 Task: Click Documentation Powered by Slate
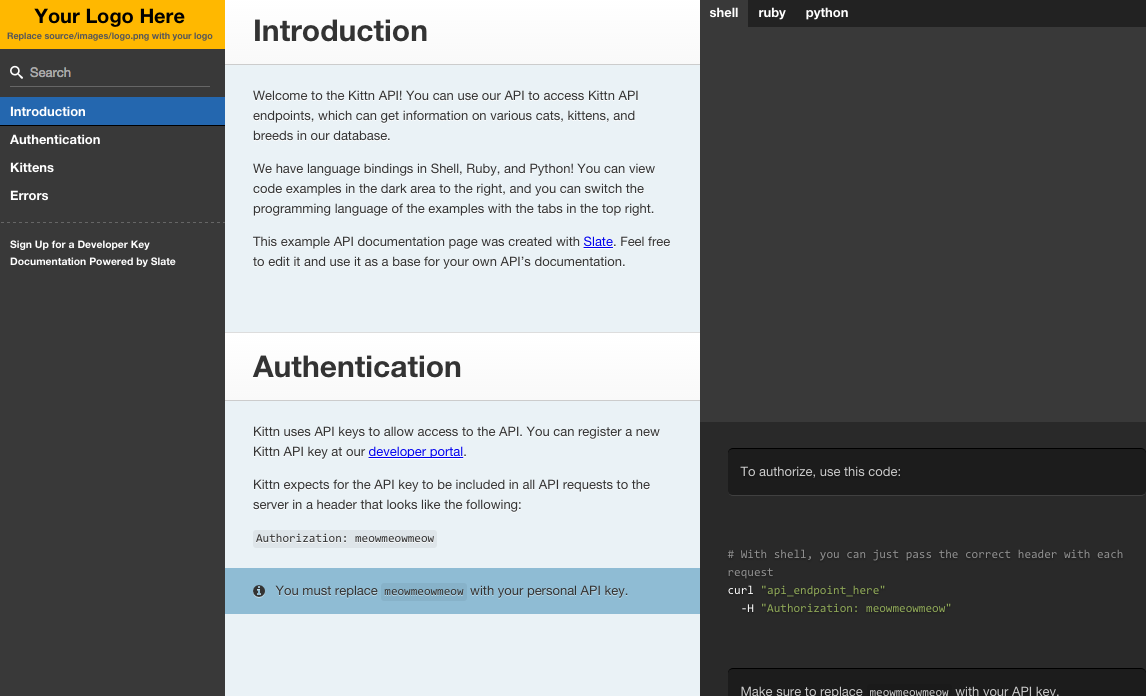[92, 261]
